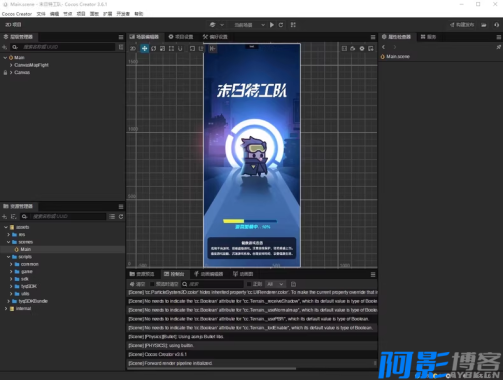This screenshot has width=503, height=380.
Task: Toggle the lock icon beside Canvas node
Action: [x=5, y=72]
